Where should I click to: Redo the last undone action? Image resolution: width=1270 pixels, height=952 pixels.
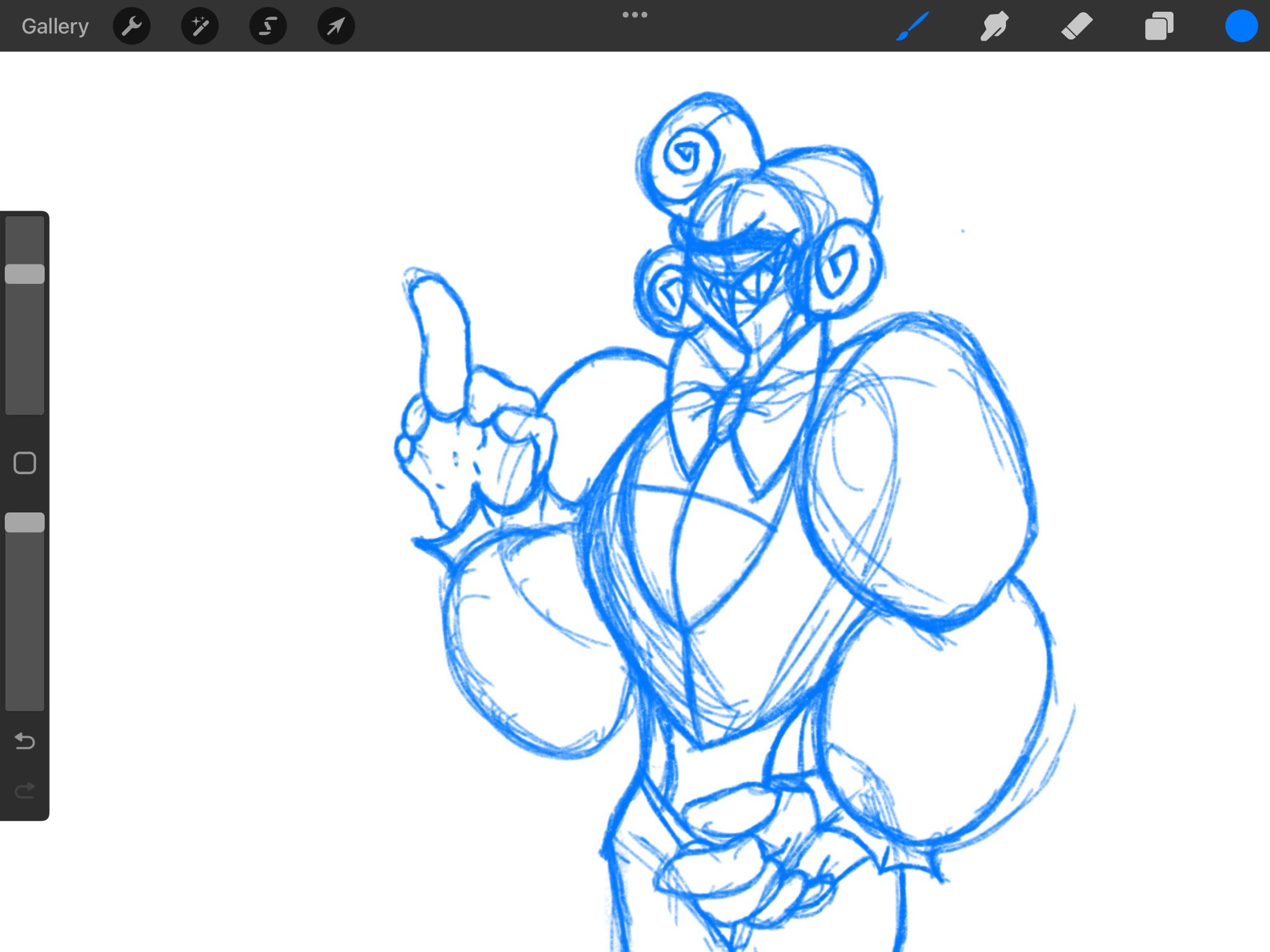[25, 790]
